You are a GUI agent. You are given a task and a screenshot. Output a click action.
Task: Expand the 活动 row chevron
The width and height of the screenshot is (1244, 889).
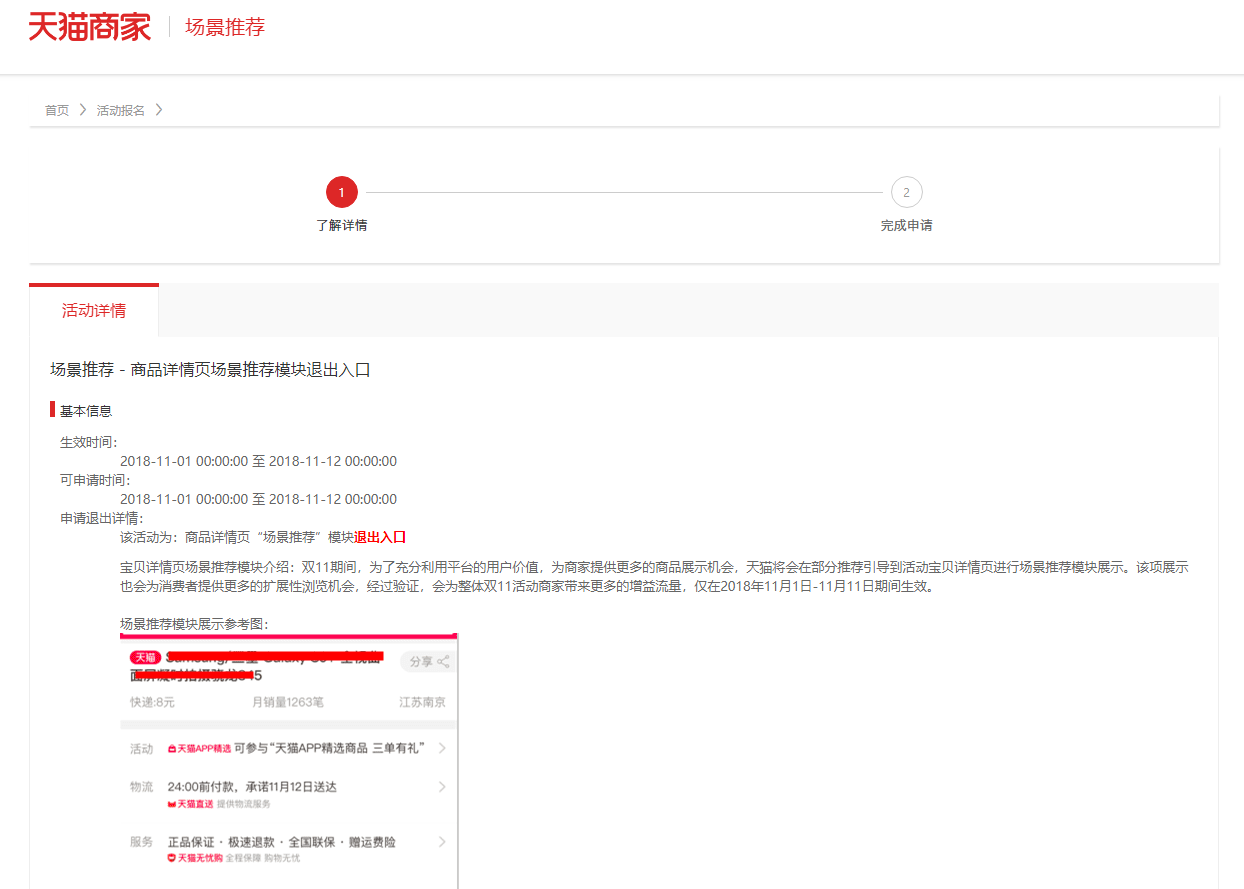pyautogui.click(x=443, y=748)
